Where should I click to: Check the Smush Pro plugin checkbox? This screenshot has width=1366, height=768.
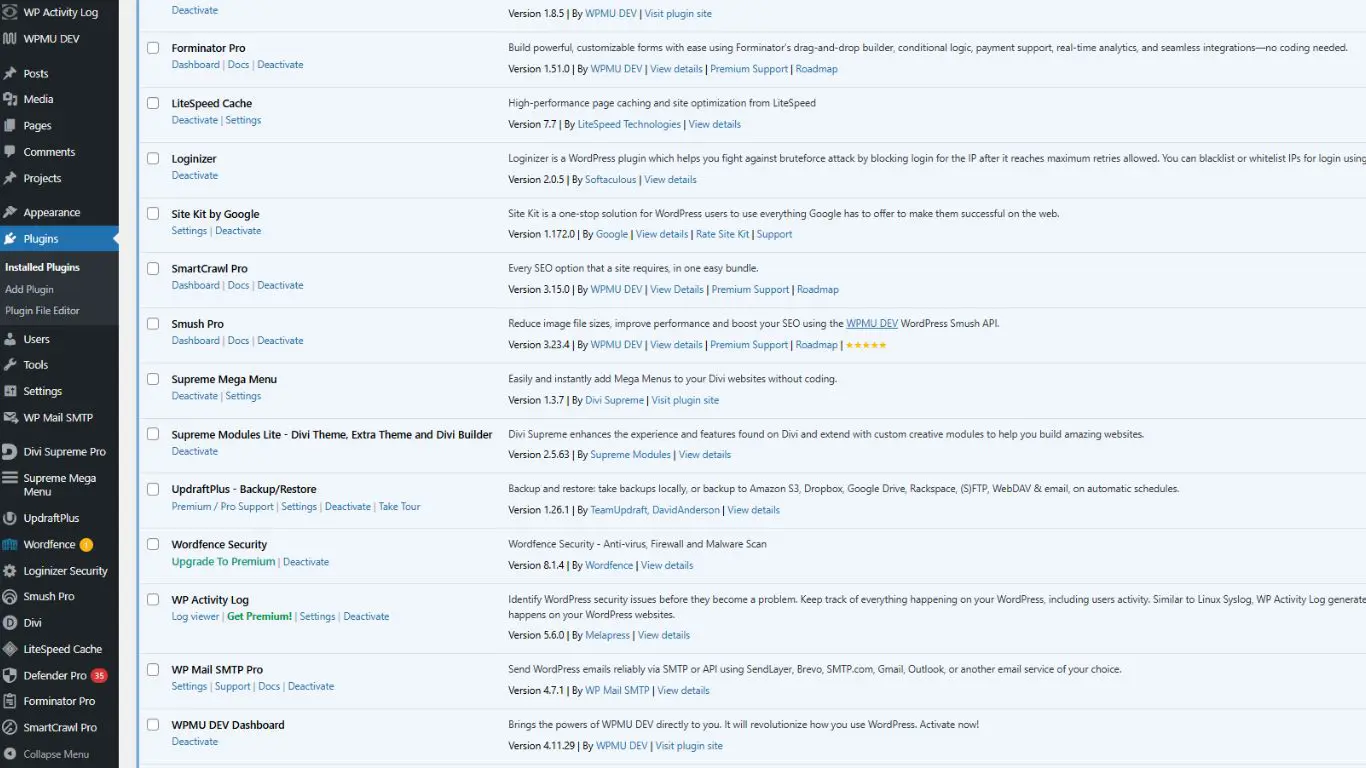click(152, 324)
